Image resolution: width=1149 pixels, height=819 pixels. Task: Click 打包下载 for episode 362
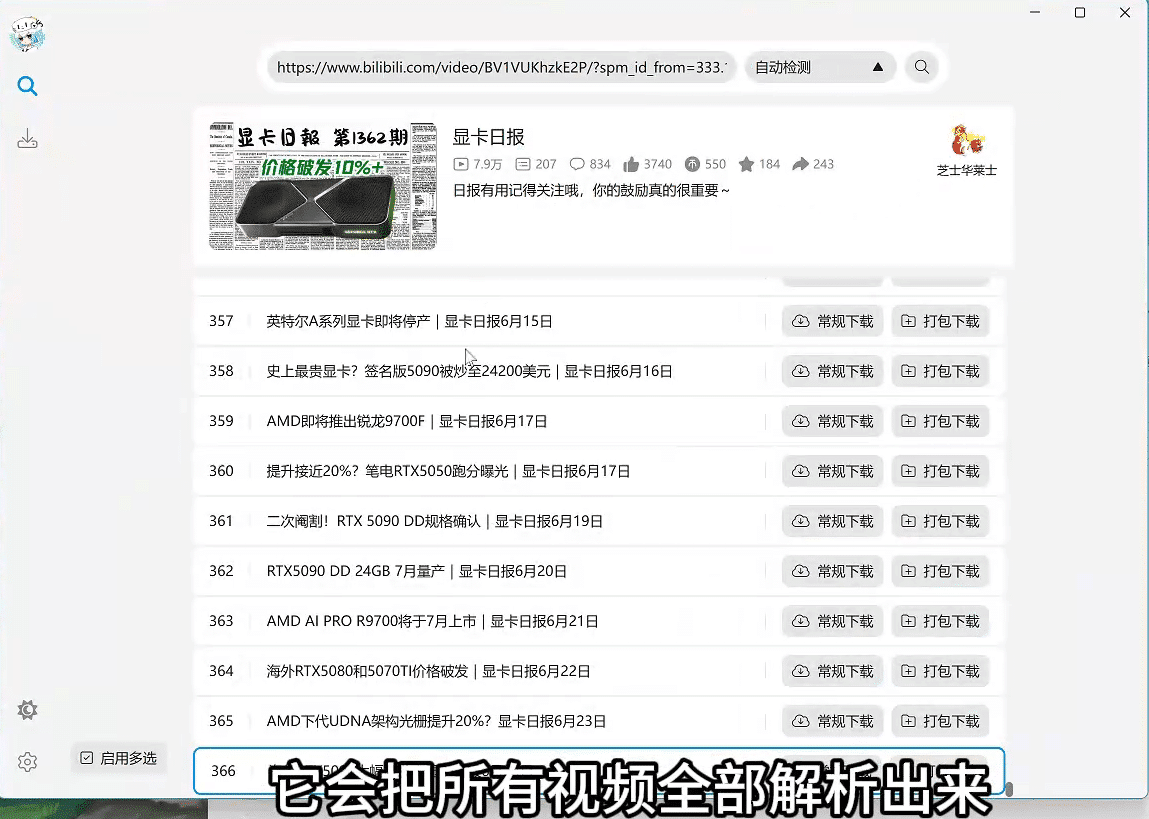pyautogui.click(x=940, y=571)
